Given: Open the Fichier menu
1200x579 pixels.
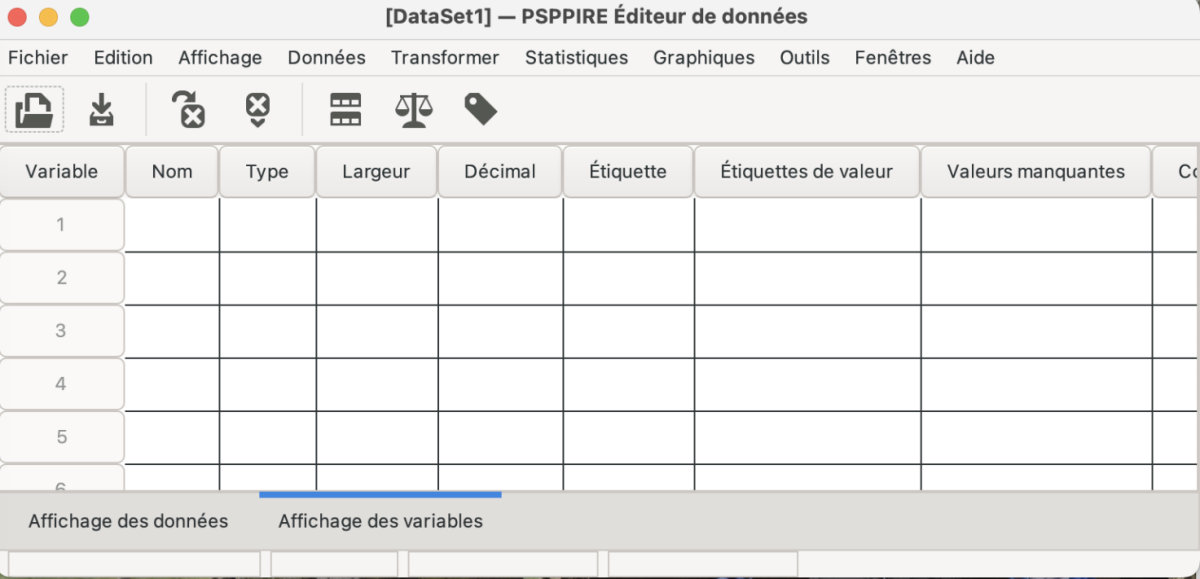Looking at the screenshot, I should (38, 57).
